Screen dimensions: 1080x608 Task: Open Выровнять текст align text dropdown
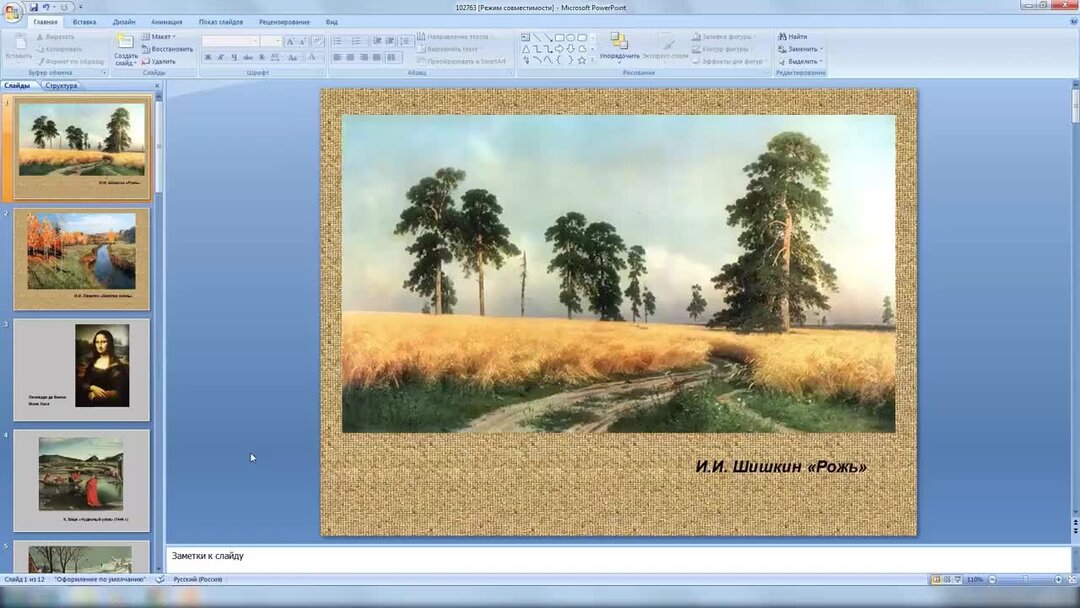click(x=449, y=49)
